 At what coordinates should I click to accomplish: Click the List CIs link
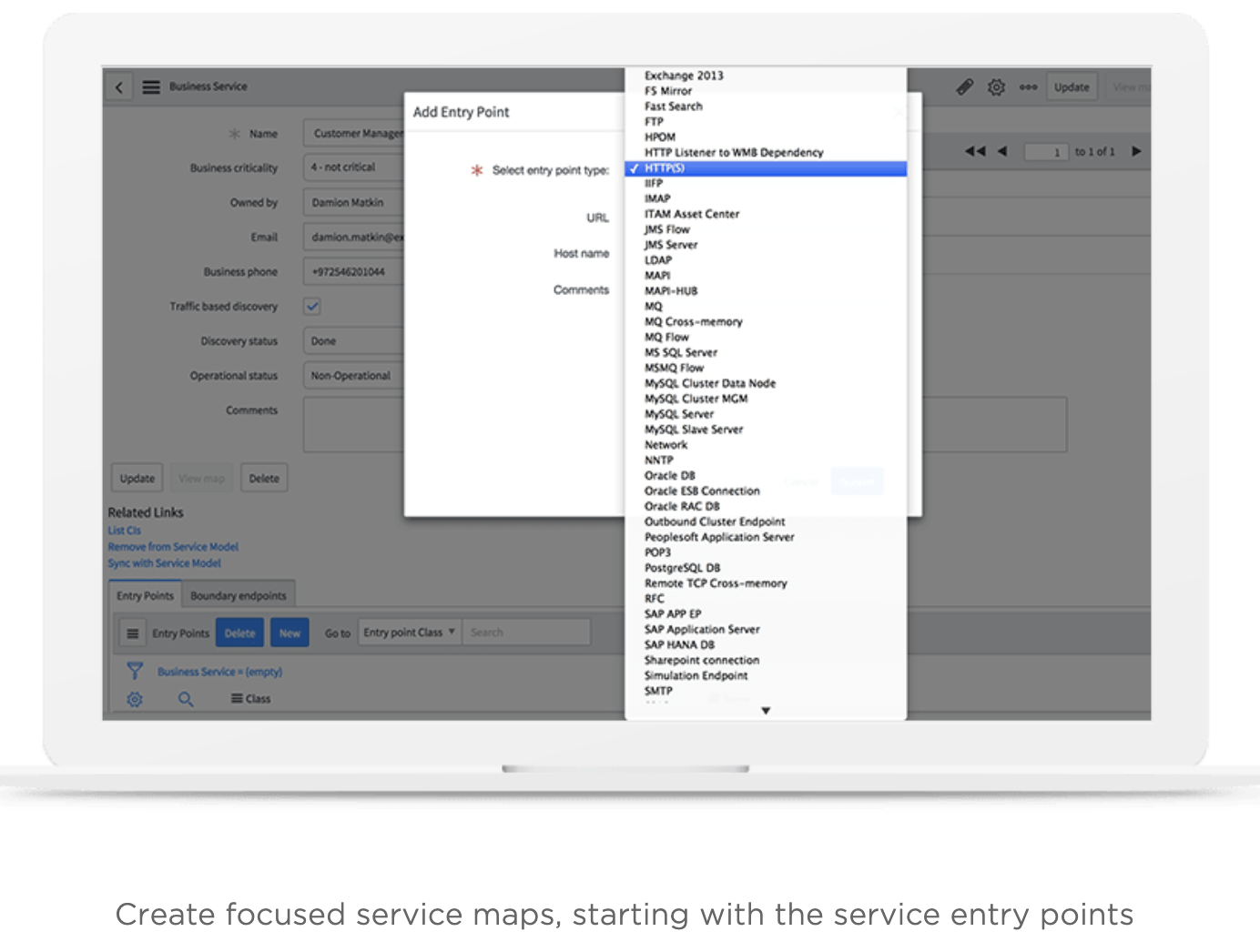[x=124, y=530]
